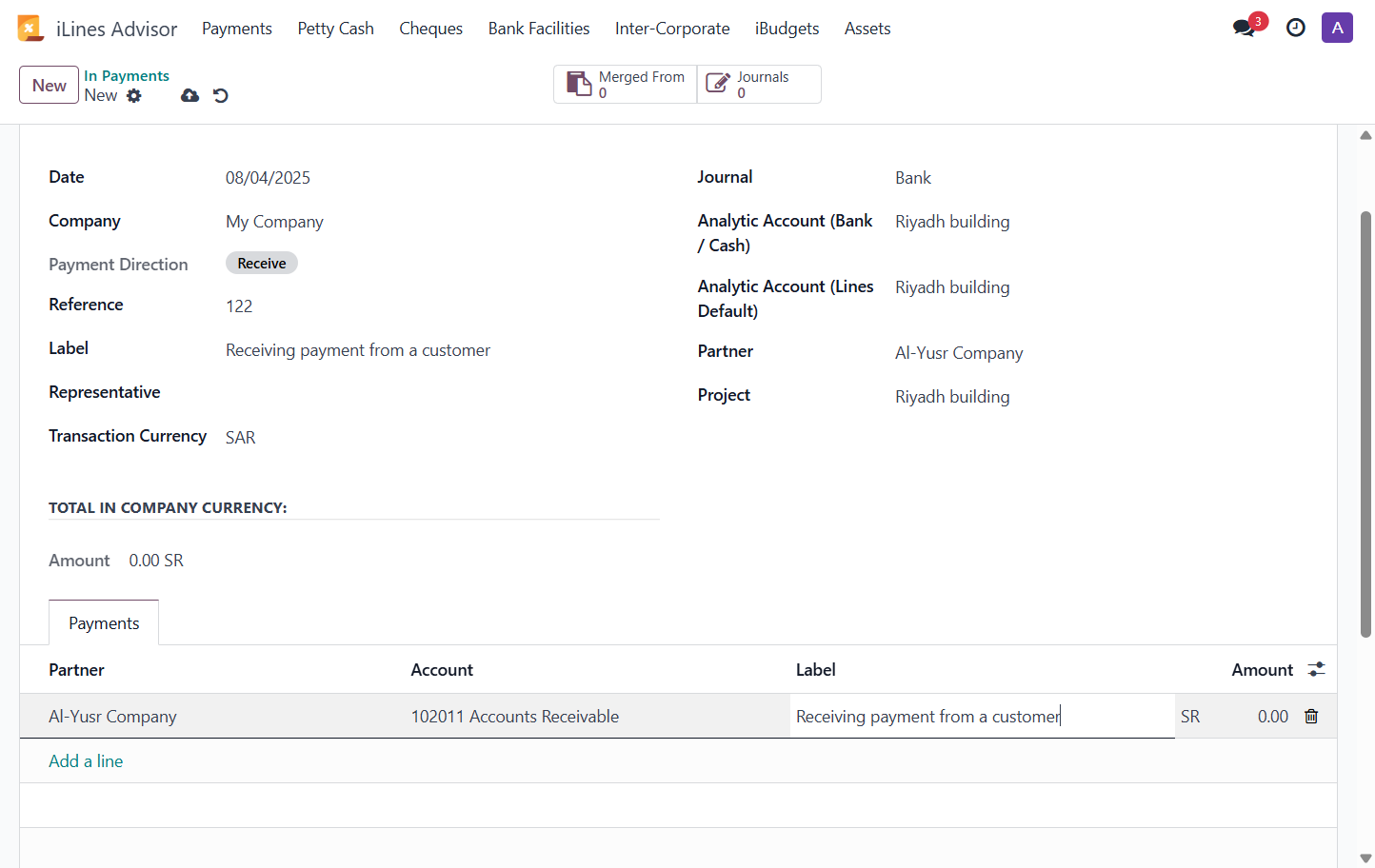Click the line Label cell being edited
The image size is (1375, 868).
tap(982, 717)
